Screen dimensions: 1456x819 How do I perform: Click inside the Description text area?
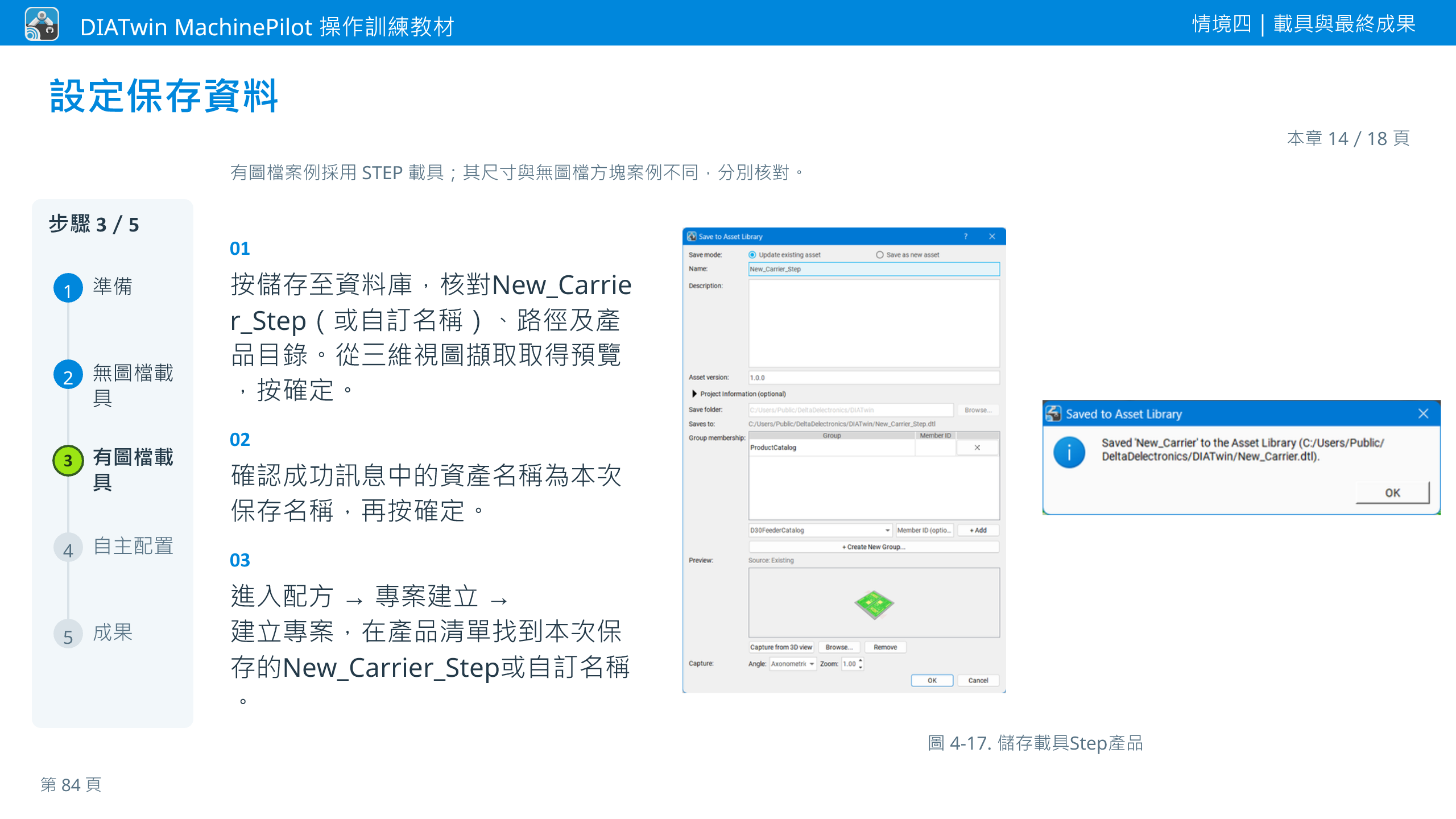[x=874, y=323]
